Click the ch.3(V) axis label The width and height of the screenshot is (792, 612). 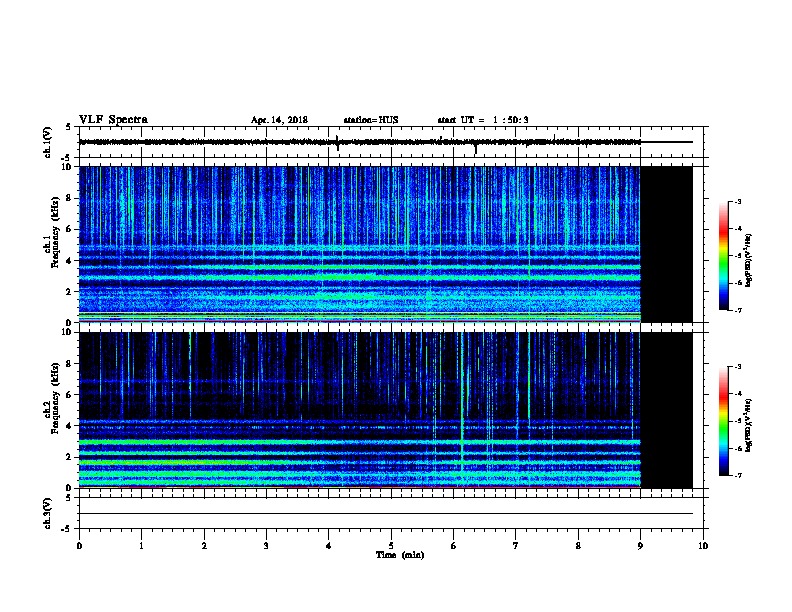click(47, 514)
